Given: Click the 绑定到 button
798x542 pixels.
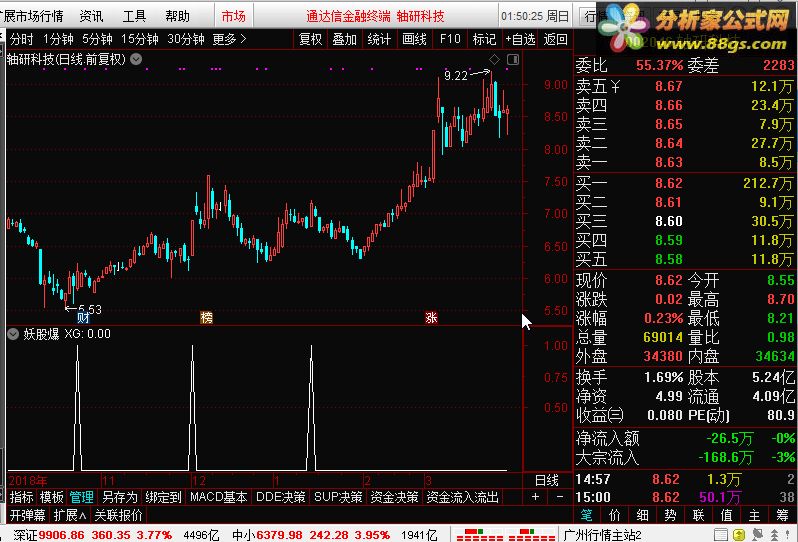Looking at the screenshot, I should point(163,497).
